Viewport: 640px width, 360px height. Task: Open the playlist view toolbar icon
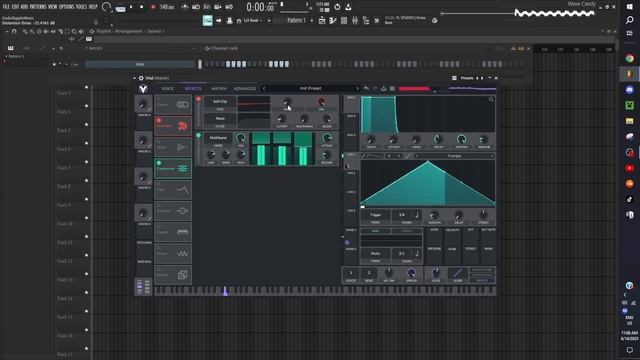[322, 20]
